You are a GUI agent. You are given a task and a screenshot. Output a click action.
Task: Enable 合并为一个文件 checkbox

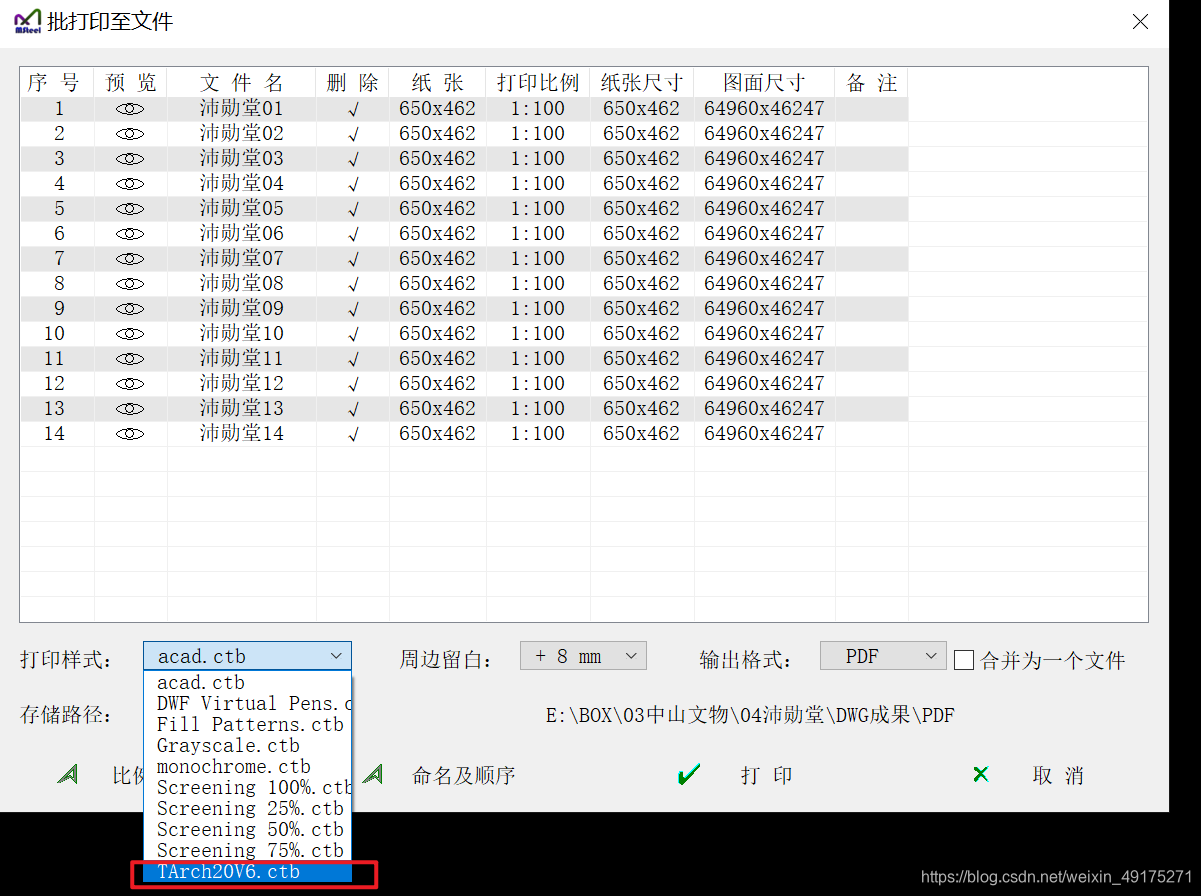(964, 660)
